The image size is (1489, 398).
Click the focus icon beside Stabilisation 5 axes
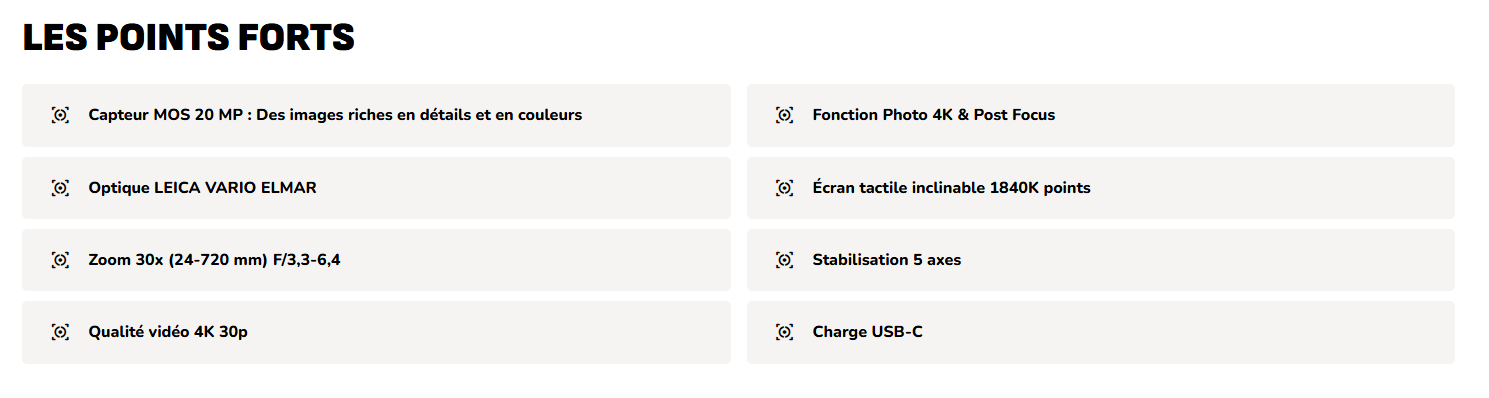point(784,260)
